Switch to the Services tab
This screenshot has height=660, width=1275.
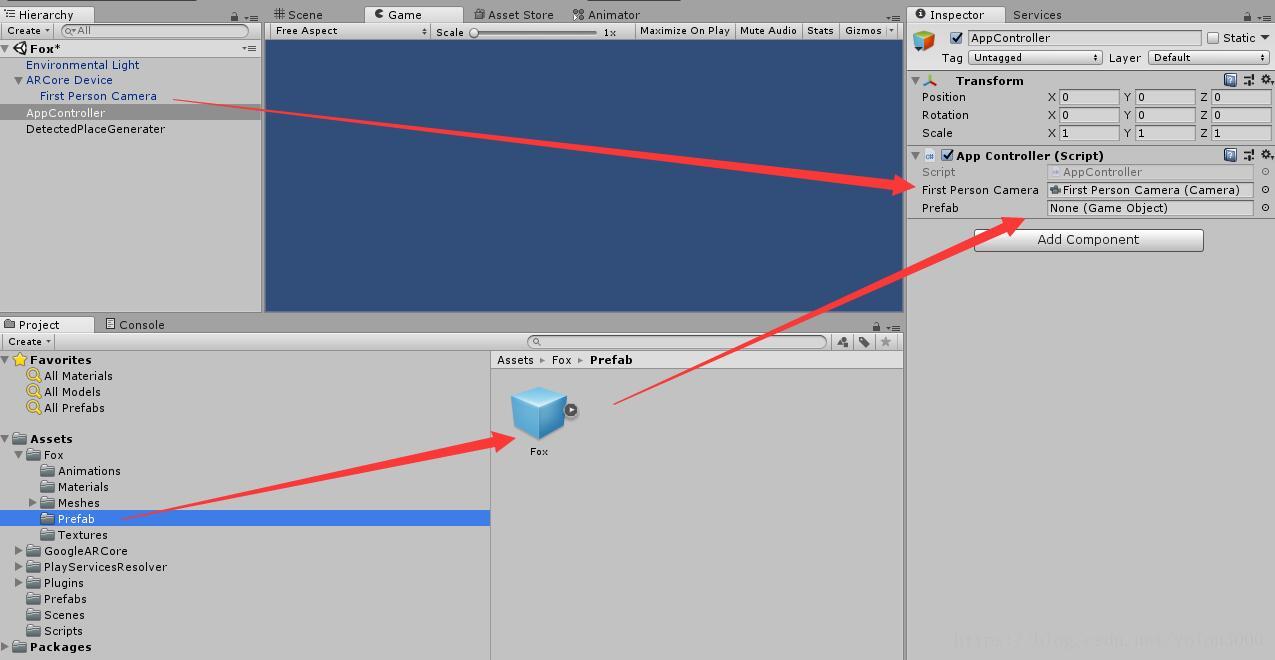pyautogui.click(x=1037, y=15)
